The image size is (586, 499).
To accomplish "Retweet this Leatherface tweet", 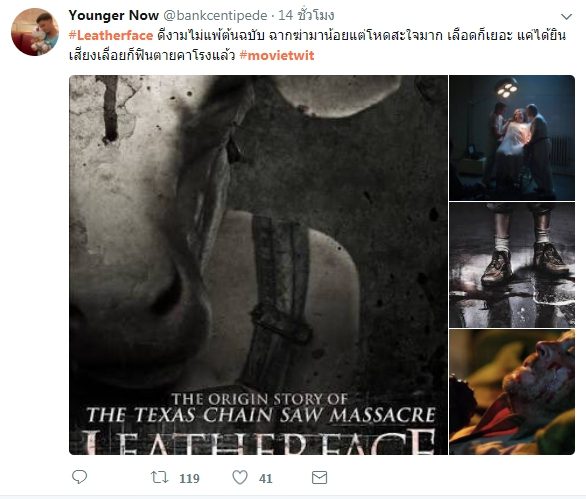I will 160,477.
